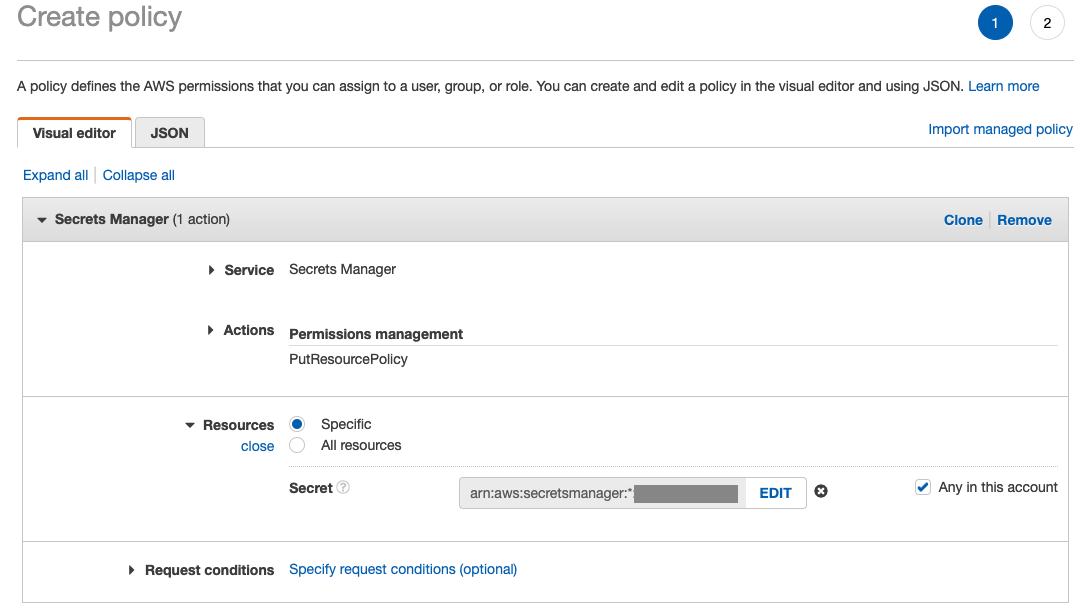Uncheck Any in this account checkbox

(922, 488)
